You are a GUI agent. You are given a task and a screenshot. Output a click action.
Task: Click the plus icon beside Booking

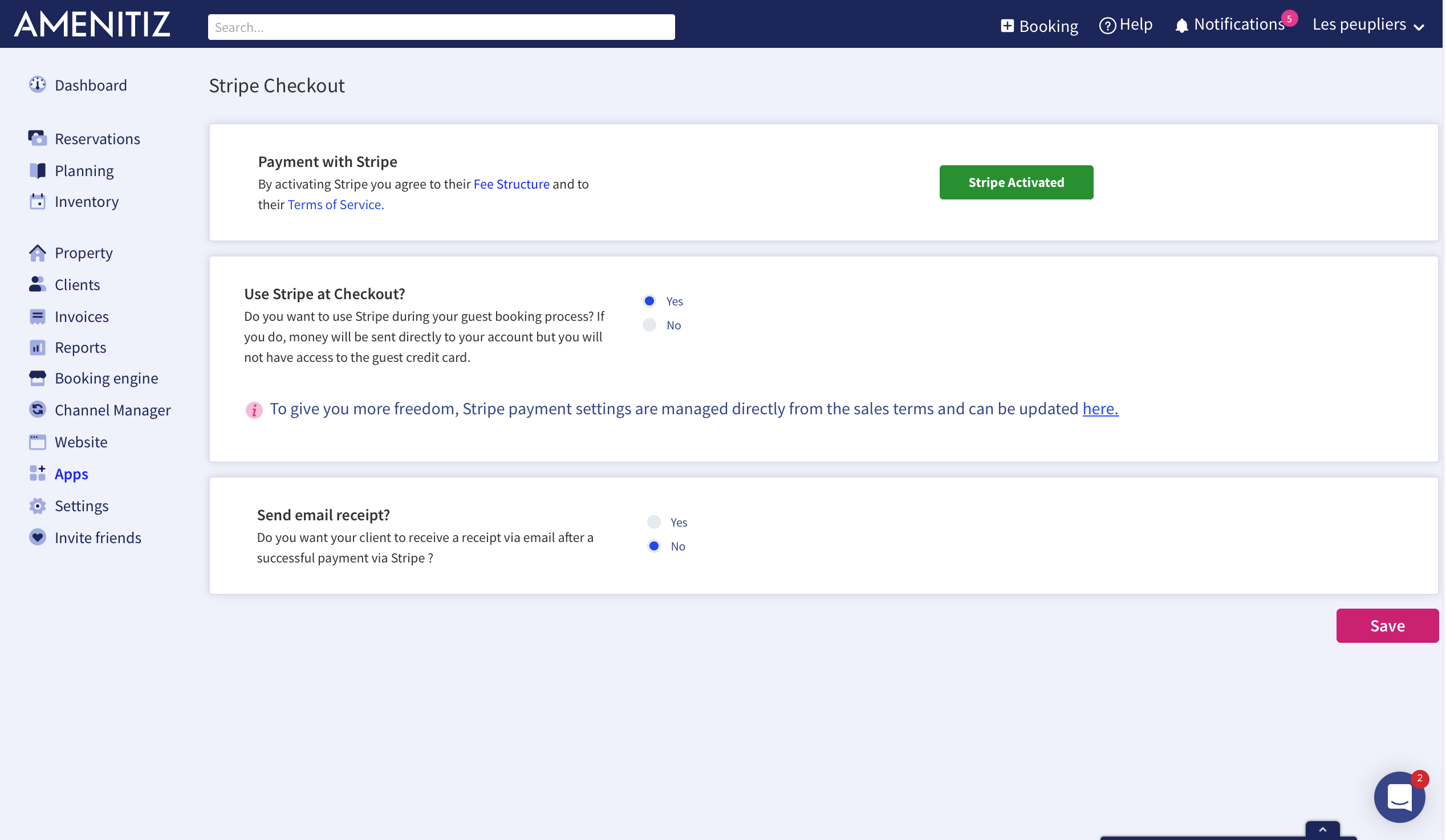pos(1007,26)
